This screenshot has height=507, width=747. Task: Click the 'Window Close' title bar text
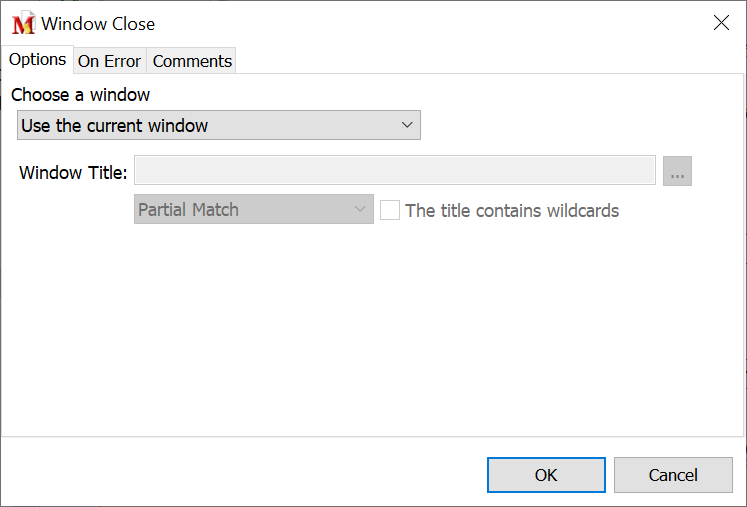click(x=98, y=24)
